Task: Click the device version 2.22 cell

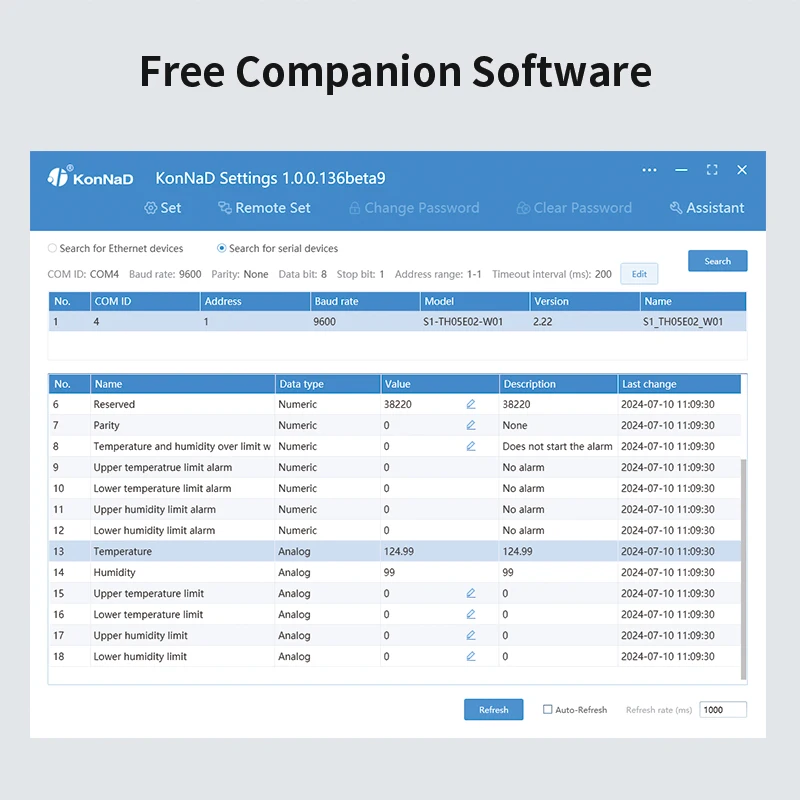Action: 585,321
